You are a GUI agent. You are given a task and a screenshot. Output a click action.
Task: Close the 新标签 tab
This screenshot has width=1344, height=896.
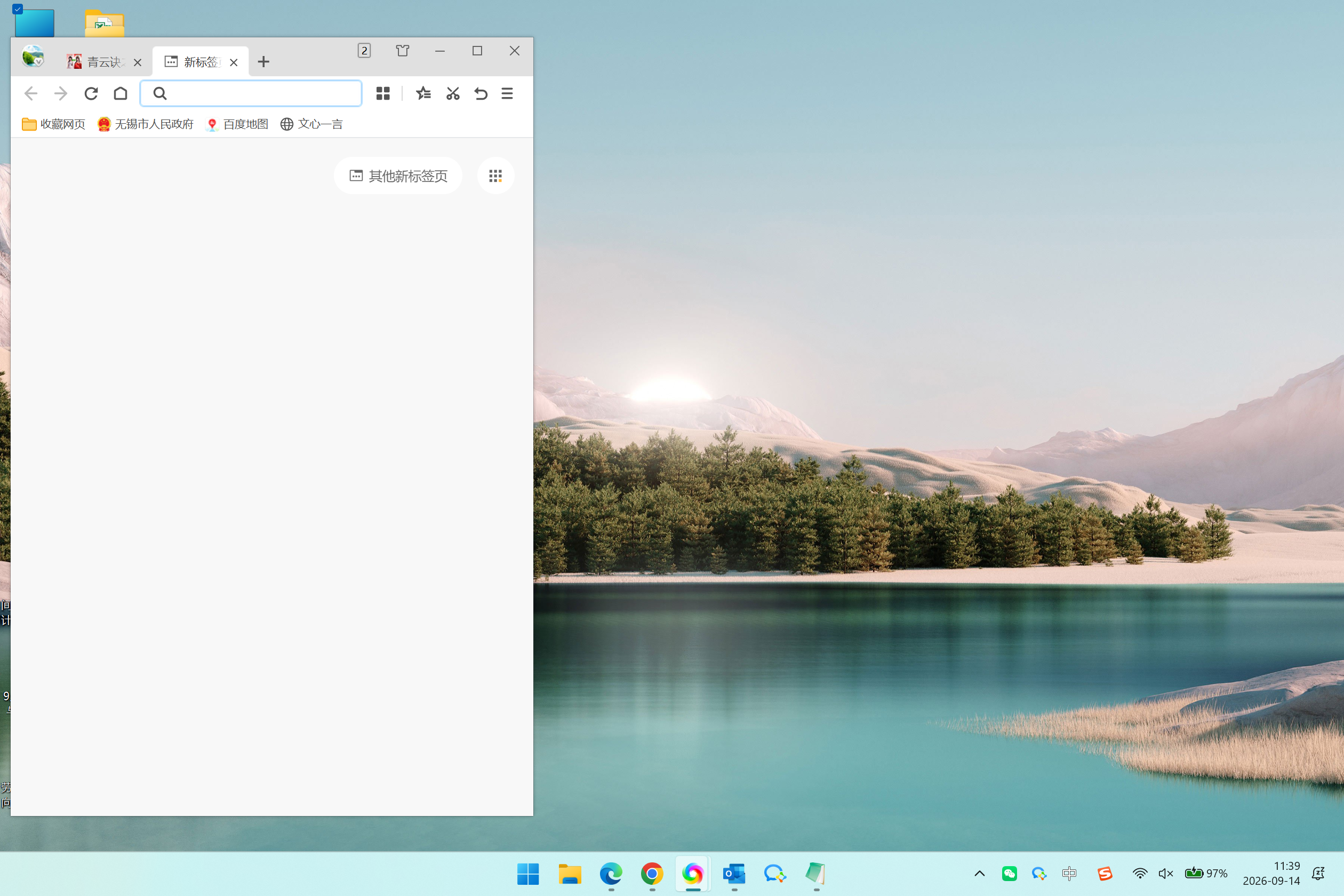coord(234,62)
